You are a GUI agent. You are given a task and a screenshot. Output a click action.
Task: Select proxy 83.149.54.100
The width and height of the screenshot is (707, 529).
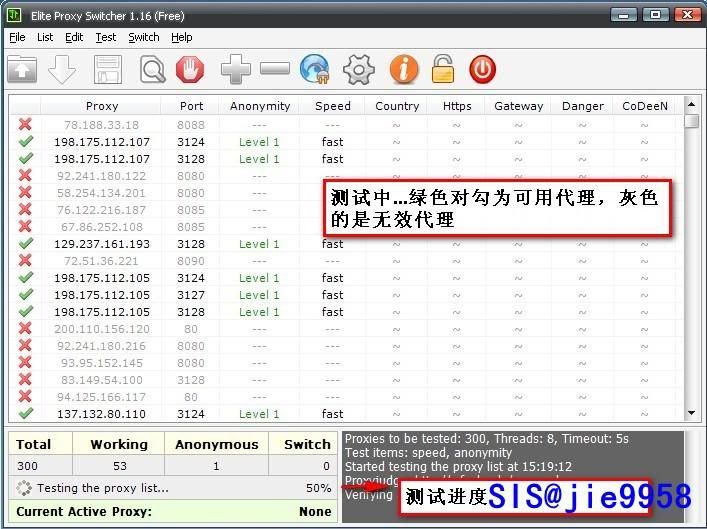coord(101,380)
